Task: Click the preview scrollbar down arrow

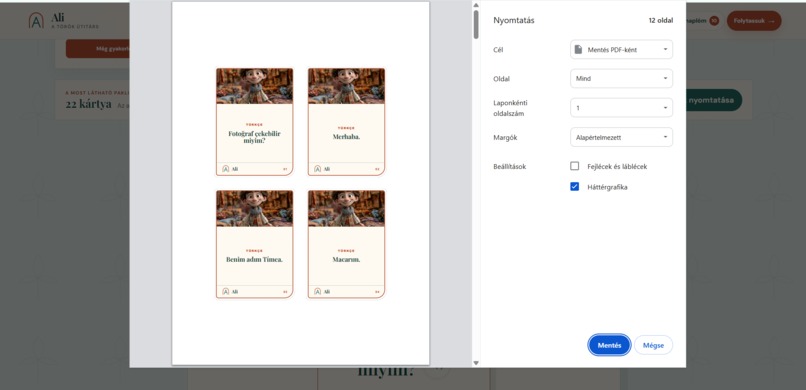Action: tap(476, 363)
